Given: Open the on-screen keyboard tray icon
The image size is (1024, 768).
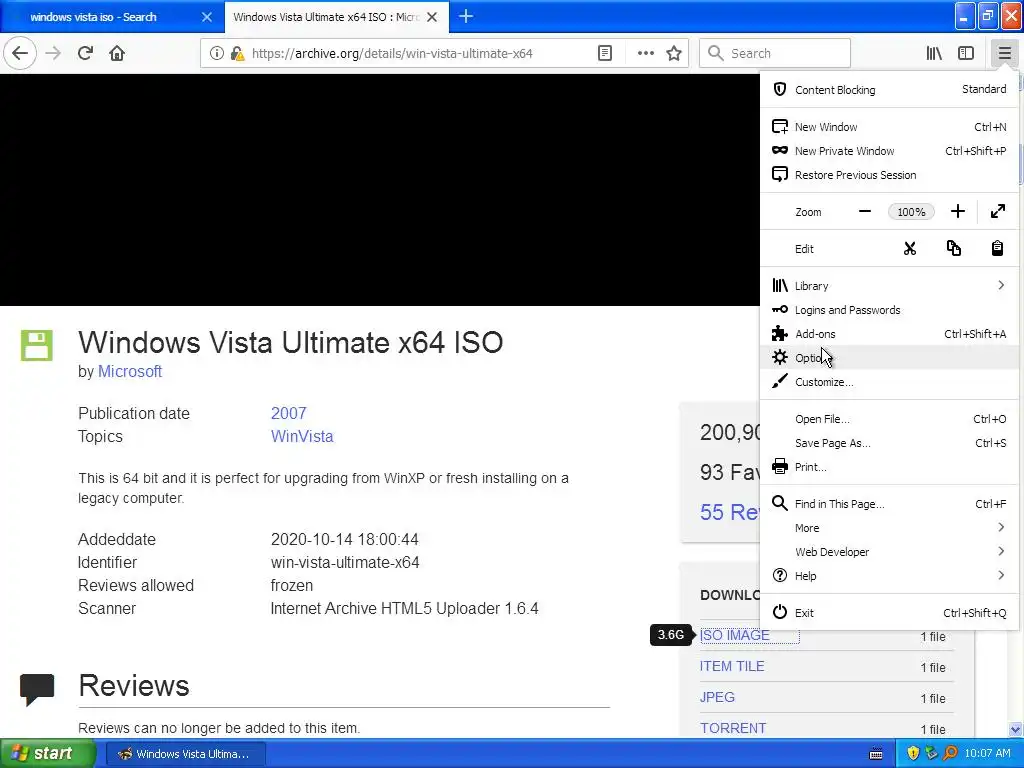Looking at the screenshot, I should click(x=876, y=754).
